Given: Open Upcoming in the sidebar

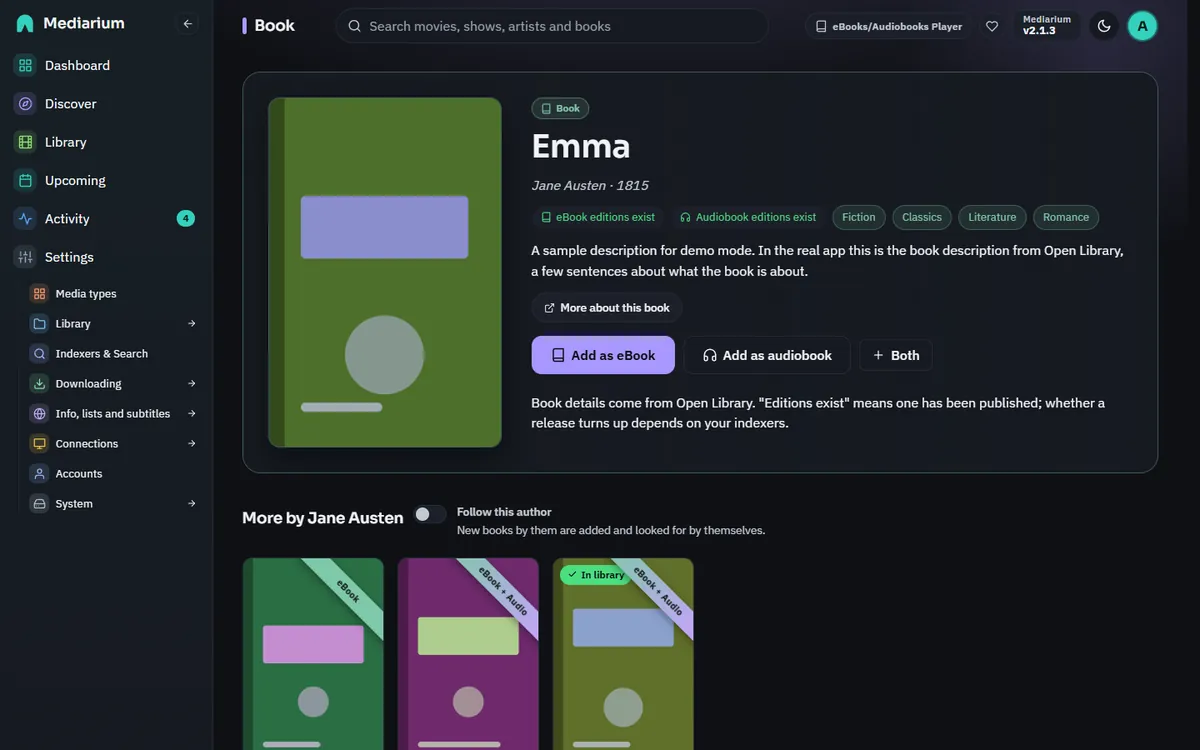Looking at the screenshot, I should point(105,180).
